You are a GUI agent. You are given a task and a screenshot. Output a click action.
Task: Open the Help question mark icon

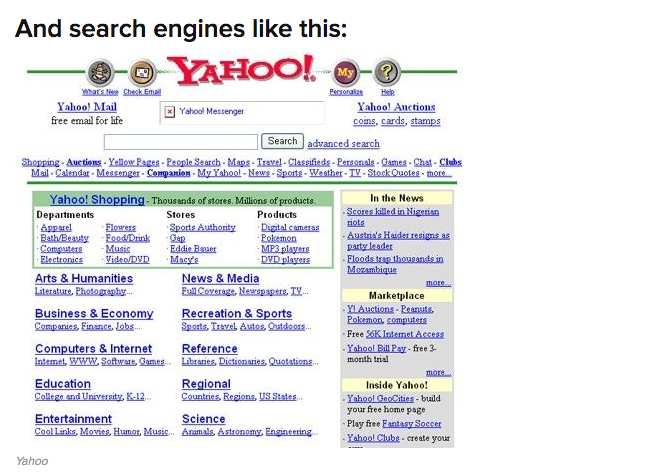388,72
